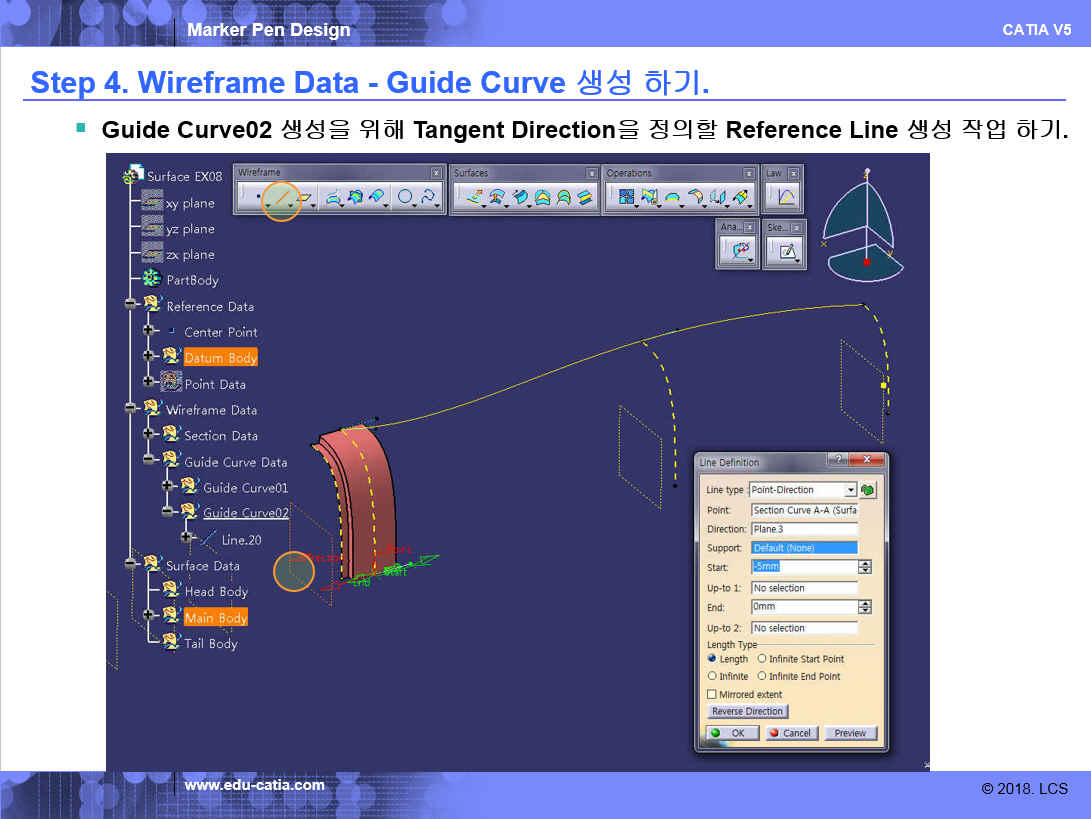Viewport: 1091px width, 819px height.
Task: Collapse the Reference Data tree node
Action: point(130,305)
